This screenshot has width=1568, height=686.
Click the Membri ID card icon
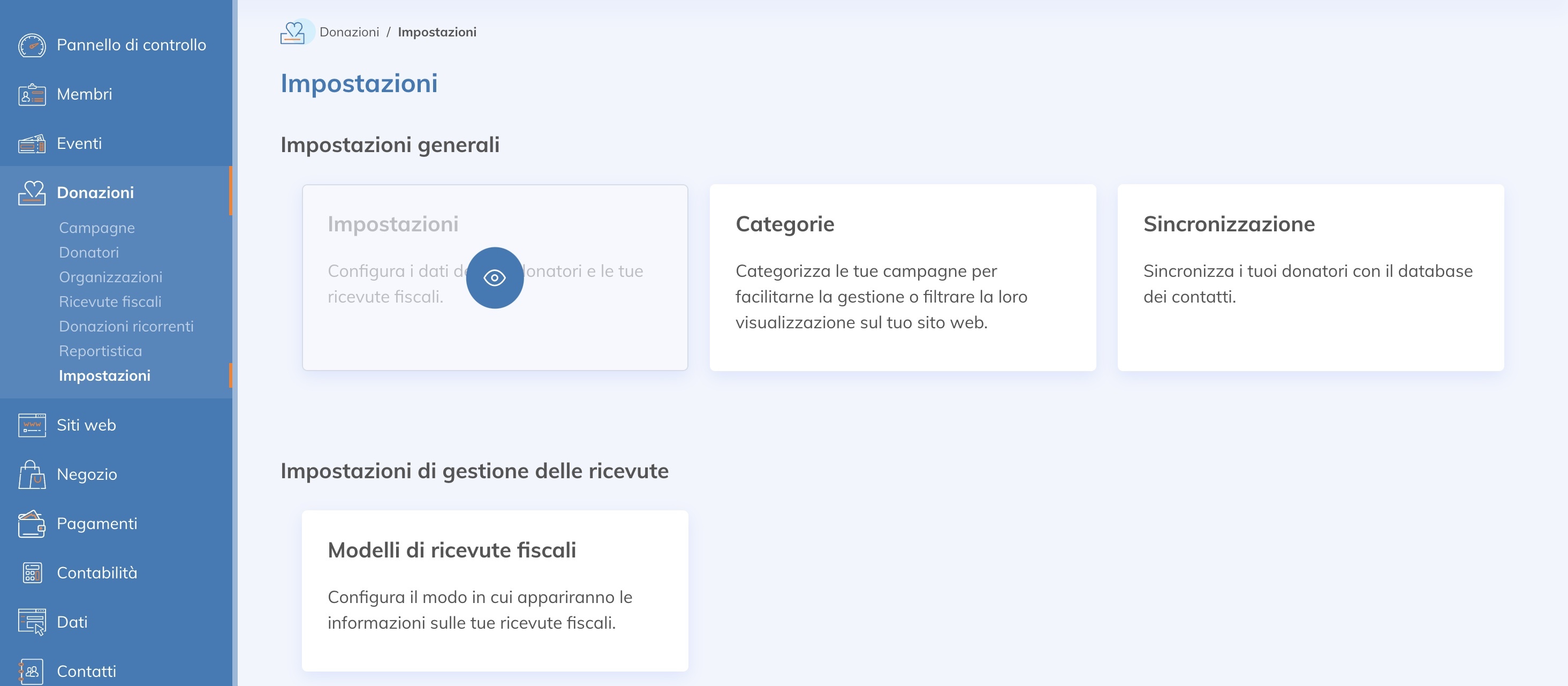point(32,94)
